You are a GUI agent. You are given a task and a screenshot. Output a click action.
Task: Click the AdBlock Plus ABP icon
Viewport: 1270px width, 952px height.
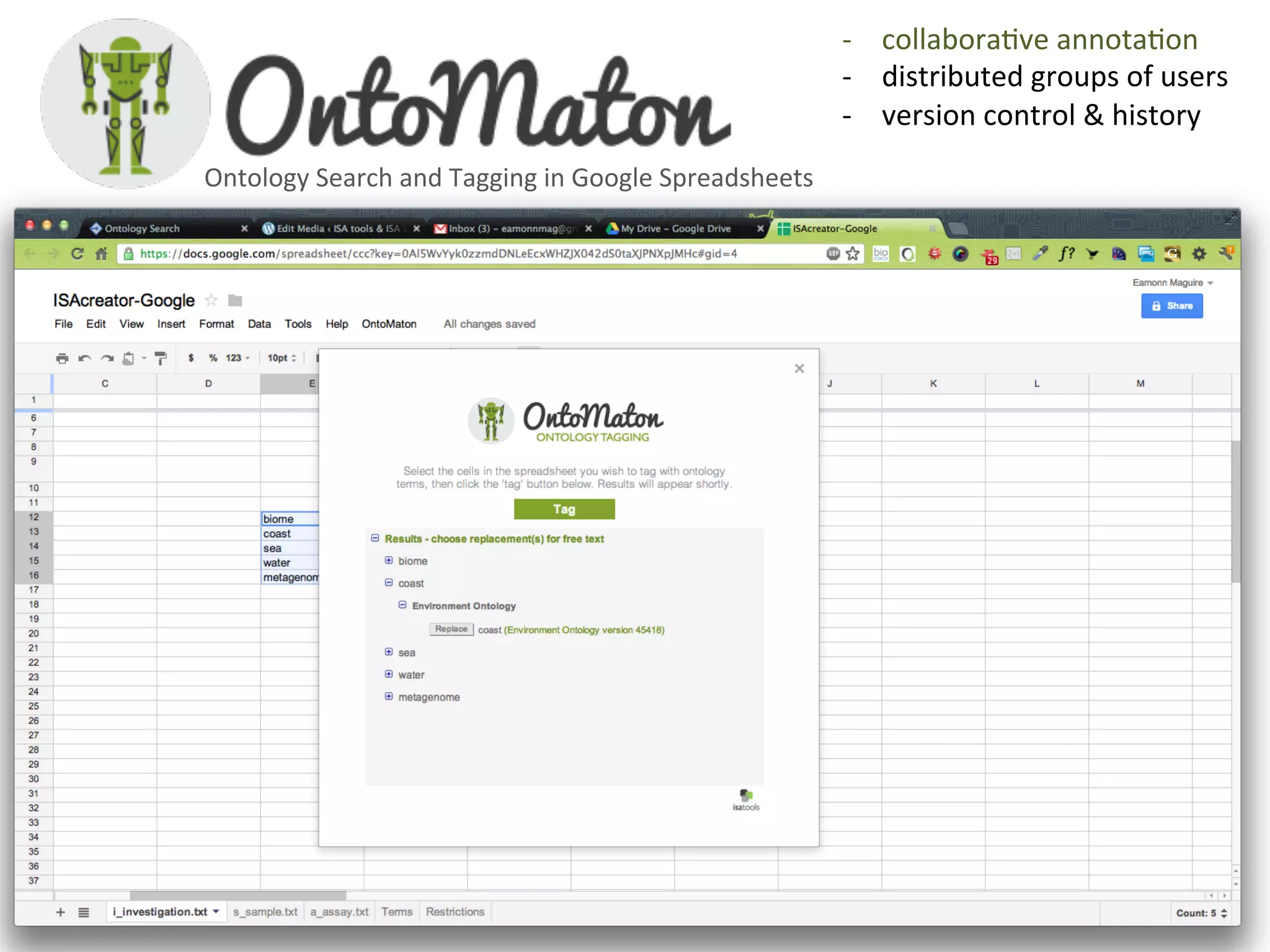(x=833, y=253)
